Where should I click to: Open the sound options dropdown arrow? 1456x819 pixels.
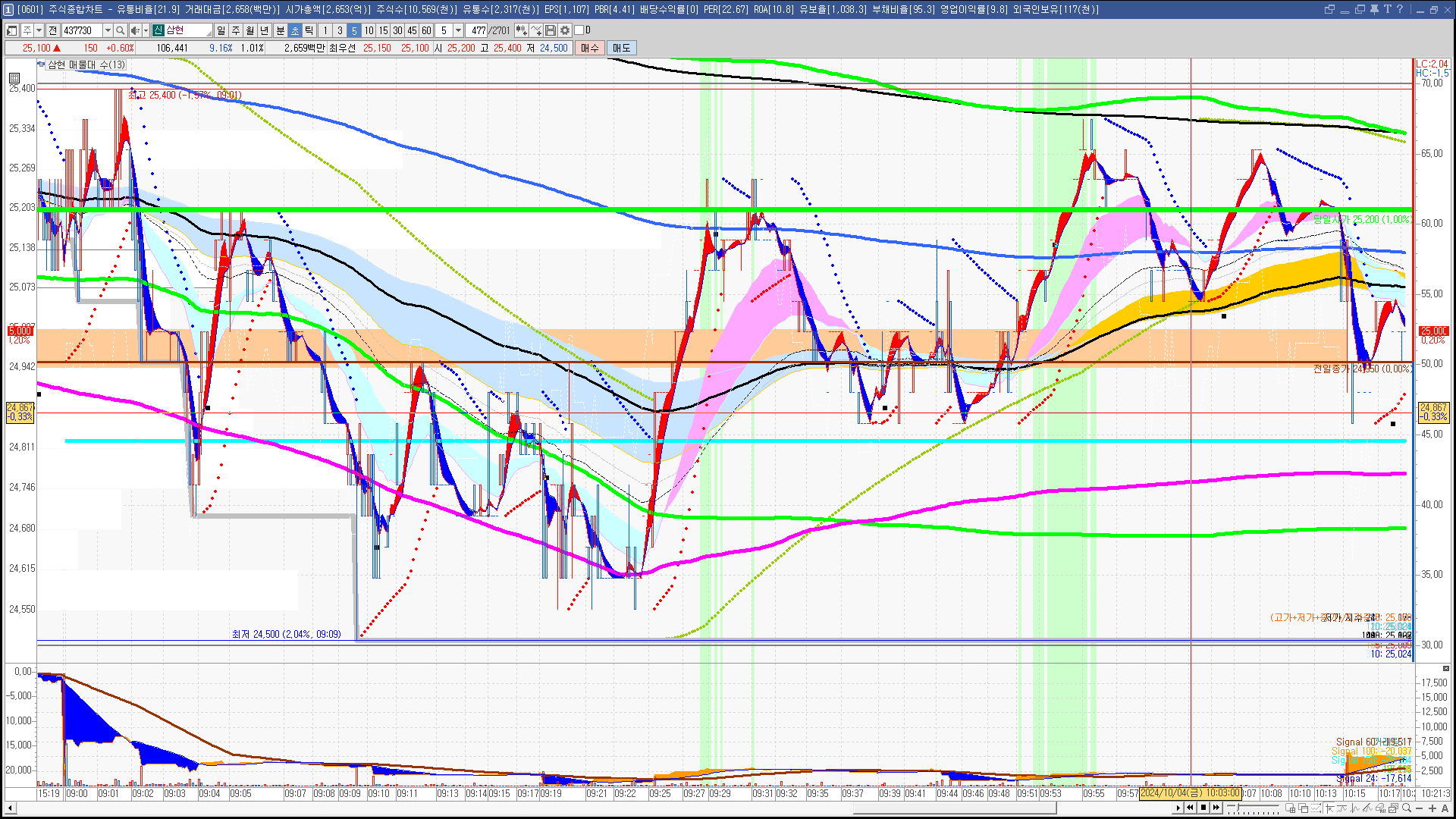pos(145,30)
